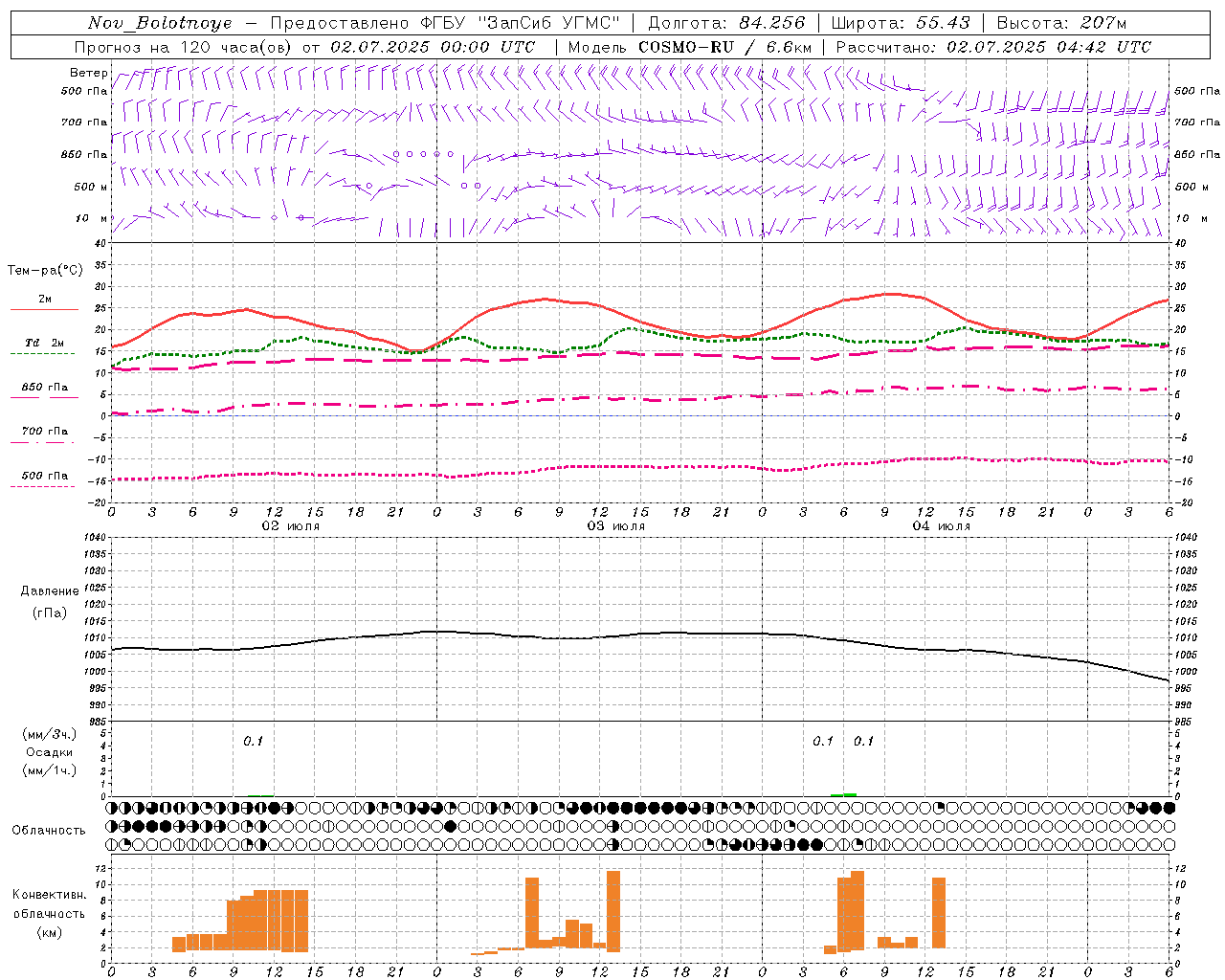Select the Высота: 207м header field
Screen dimensions: 1225x980
[x=1061, y=23]
